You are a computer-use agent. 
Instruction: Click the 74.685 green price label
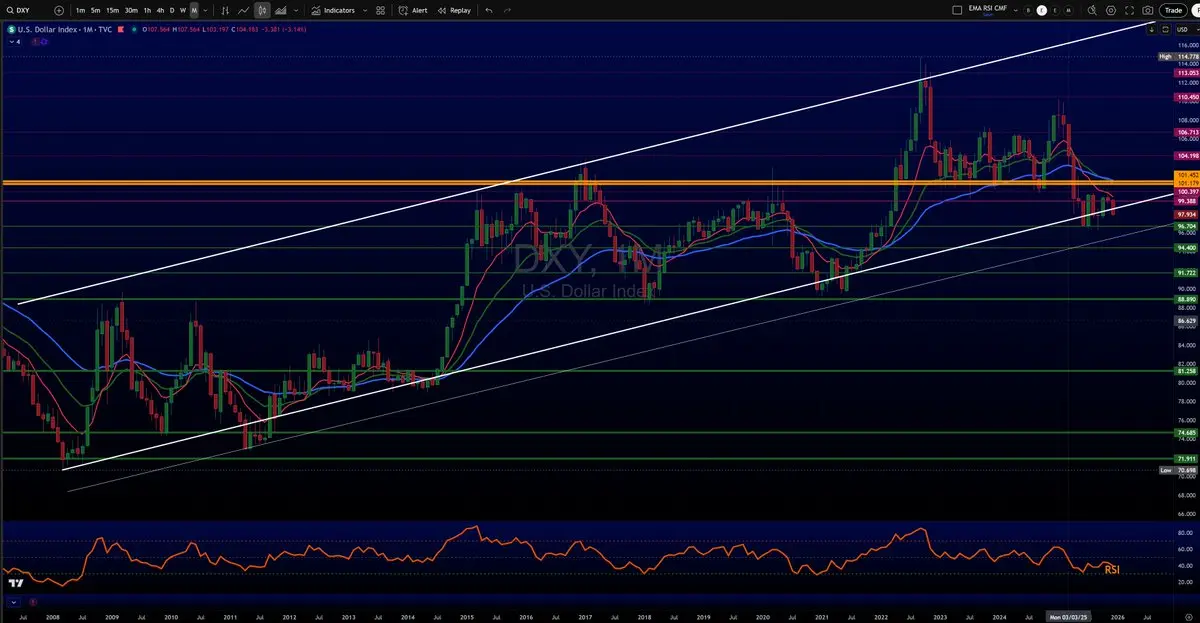1187,432
